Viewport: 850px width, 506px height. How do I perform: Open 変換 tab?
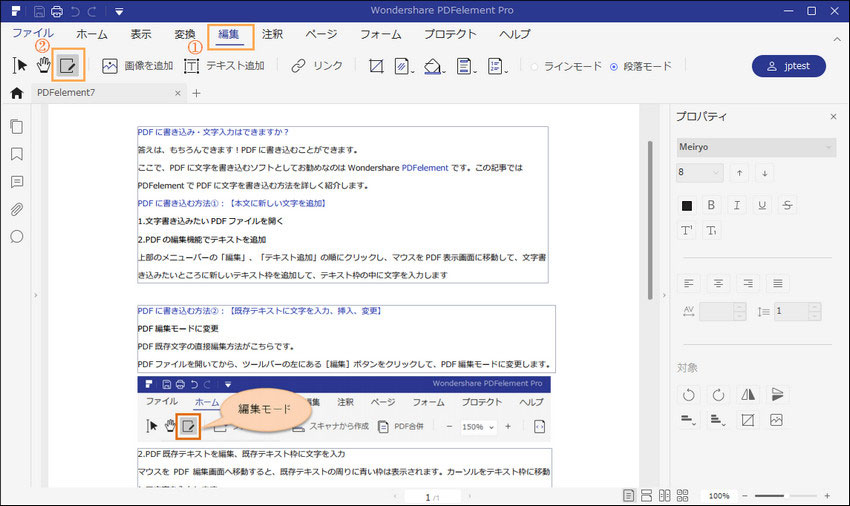click(x=184, y=34)
